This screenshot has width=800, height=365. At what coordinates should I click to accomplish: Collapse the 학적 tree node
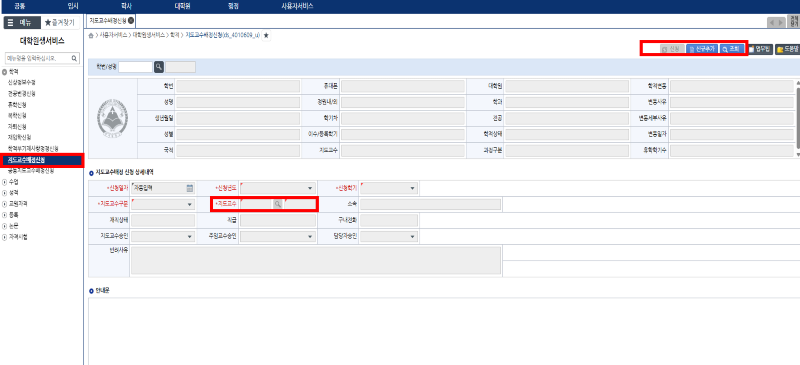click(x=5, y=72)
